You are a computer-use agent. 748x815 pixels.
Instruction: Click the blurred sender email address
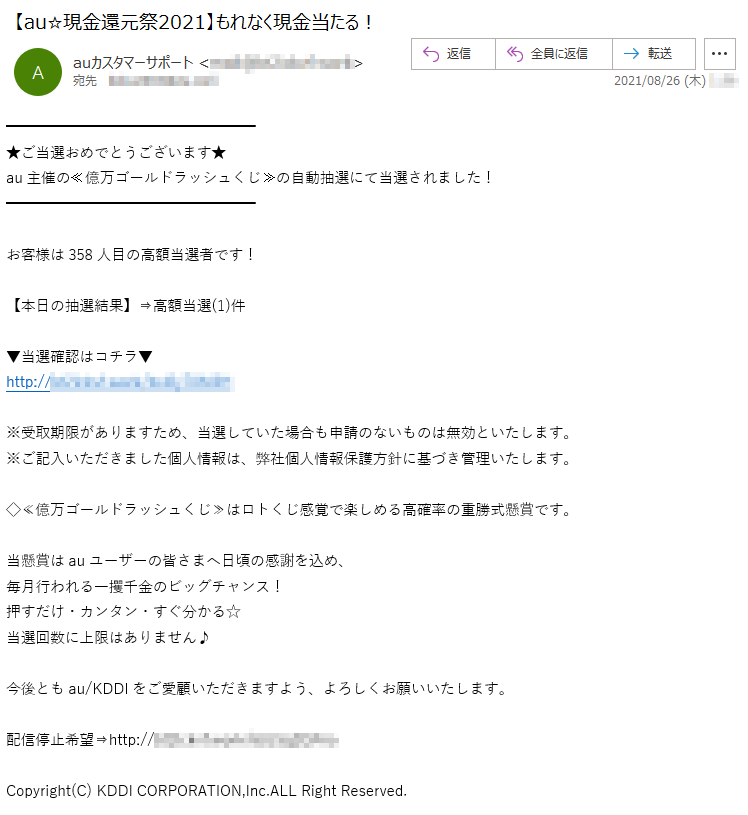[x=281, y=63]
